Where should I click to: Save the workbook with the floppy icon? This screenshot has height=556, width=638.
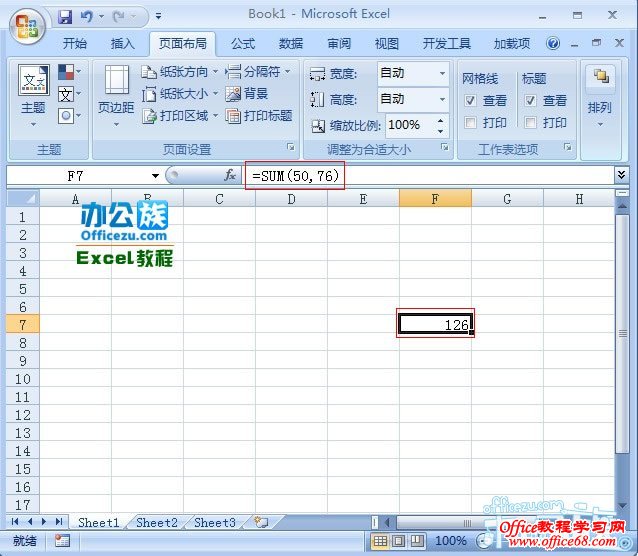coord(65,16)
